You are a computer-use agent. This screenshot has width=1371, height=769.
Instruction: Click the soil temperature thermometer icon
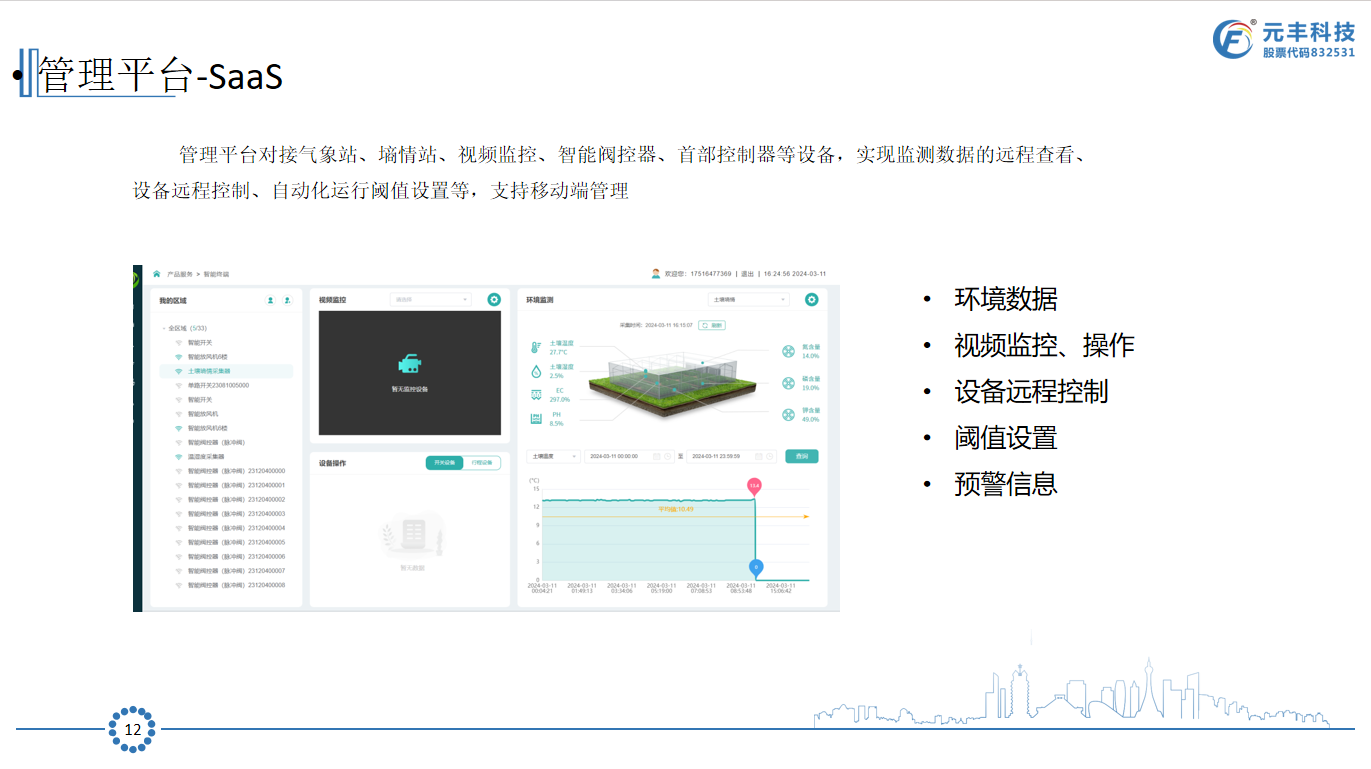tap(536, 347)
